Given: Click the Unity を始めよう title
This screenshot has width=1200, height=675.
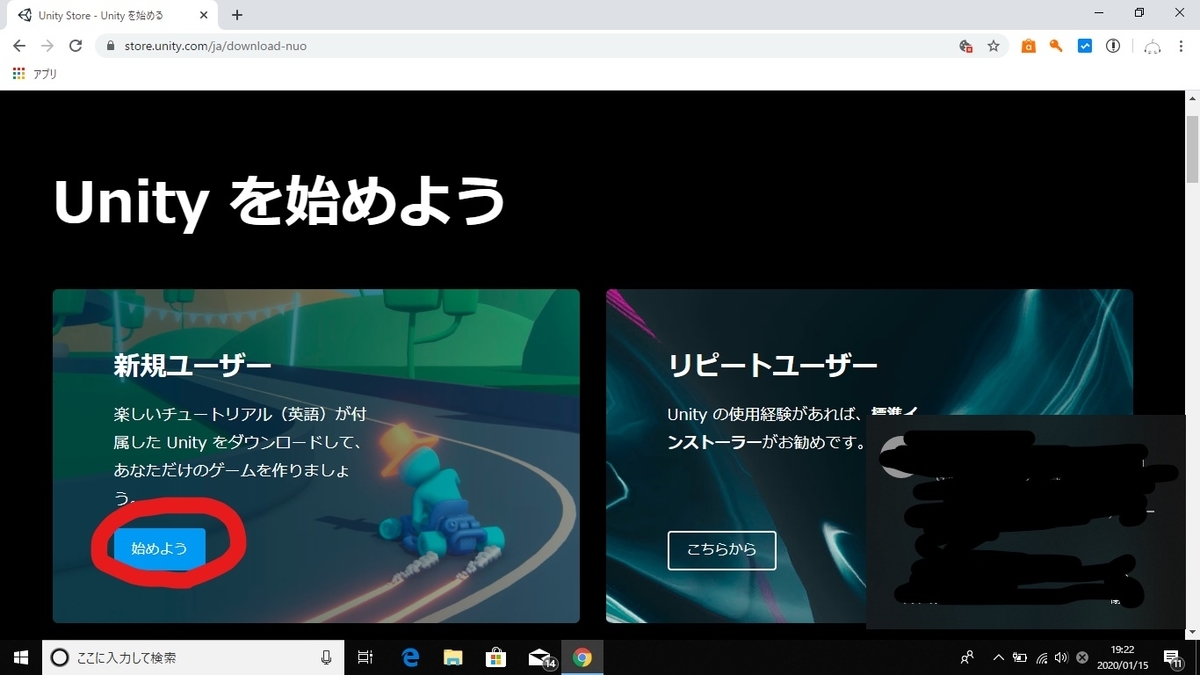Looking at the screenshot, I should [x=280, y=202].
